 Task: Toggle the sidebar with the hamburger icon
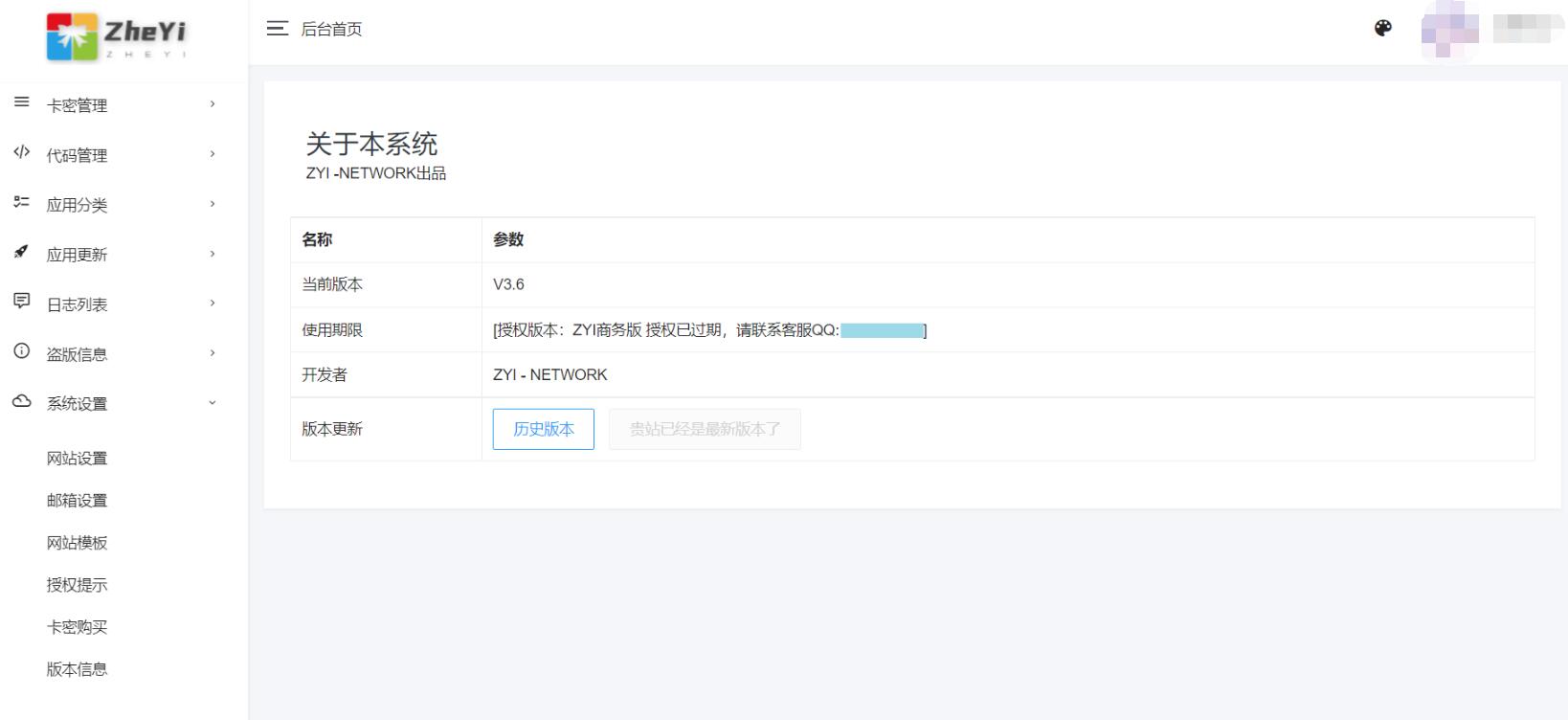tap(278, 29)
